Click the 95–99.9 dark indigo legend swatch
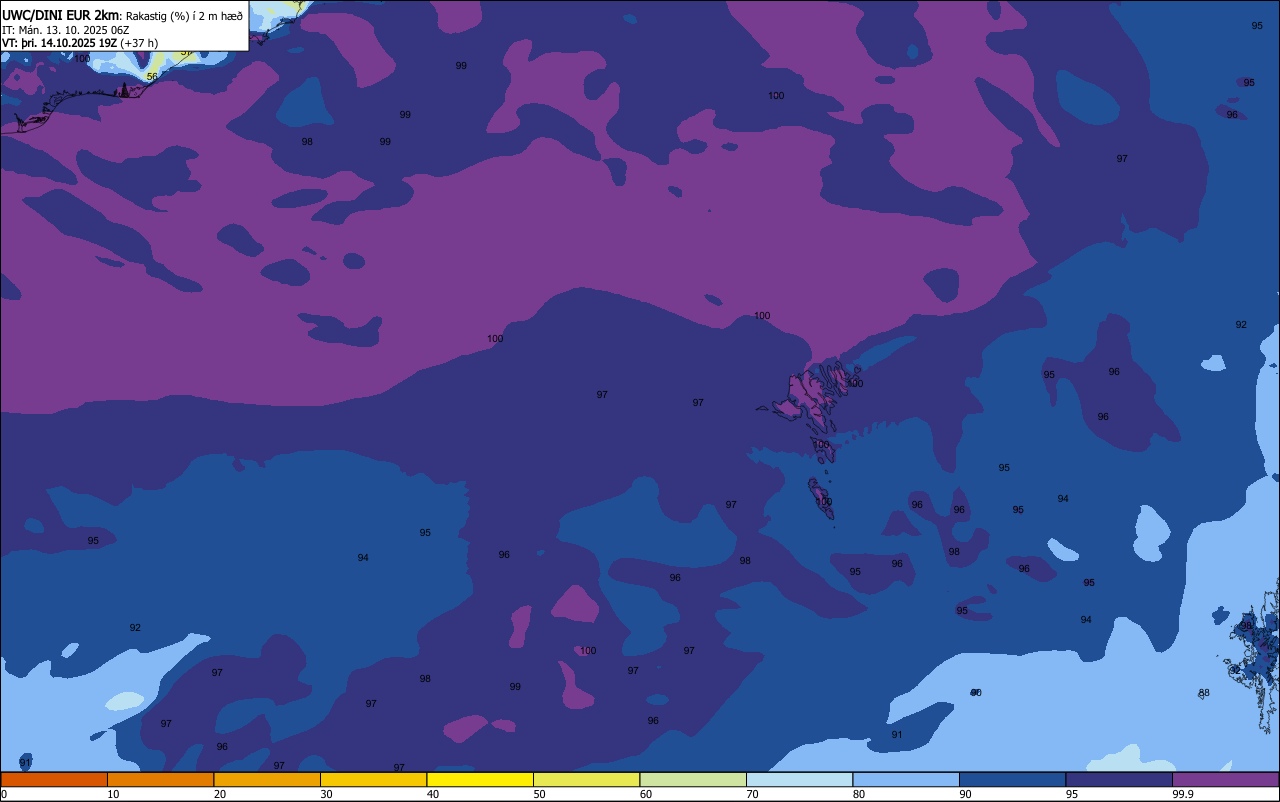 pyautogui.click(x=1119, y=779)
